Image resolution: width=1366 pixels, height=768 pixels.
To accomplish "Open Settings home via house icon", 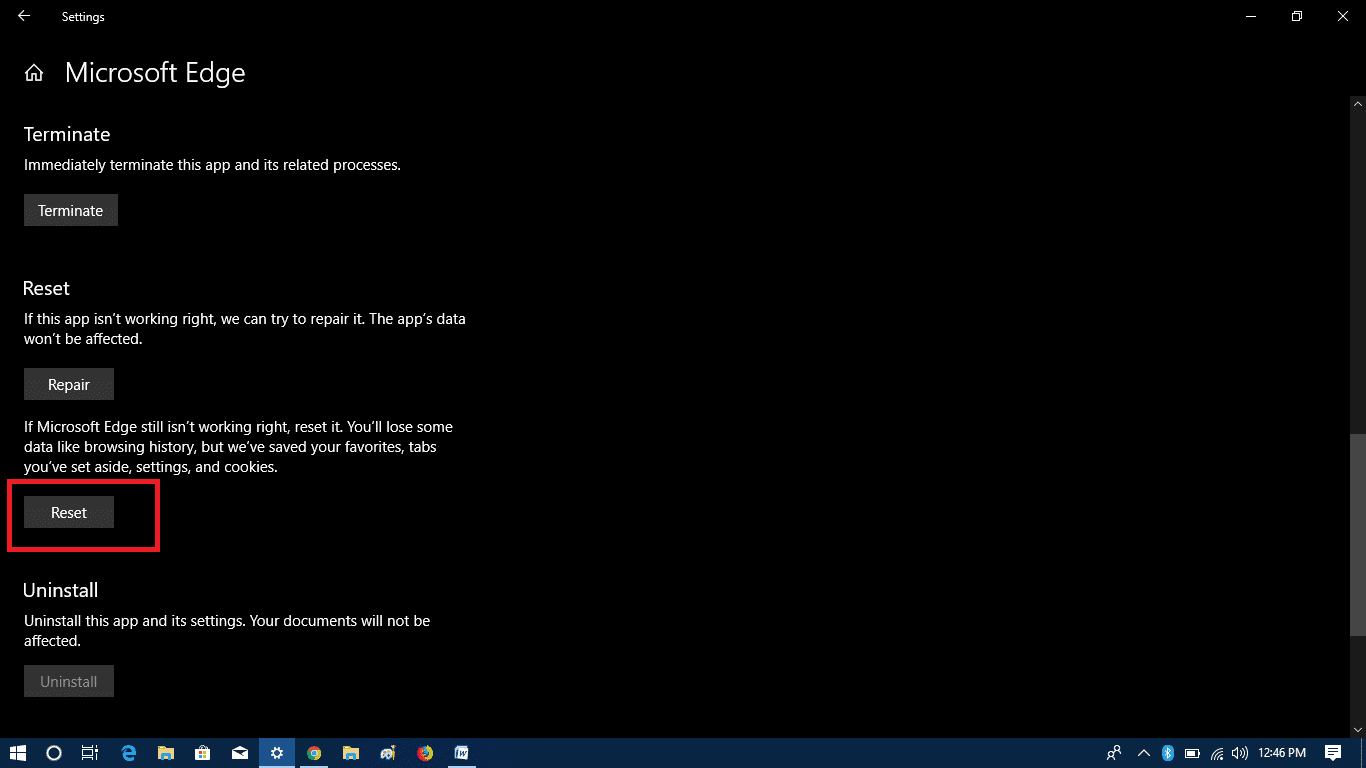I will pyautogui.click(x=34, y=73).
